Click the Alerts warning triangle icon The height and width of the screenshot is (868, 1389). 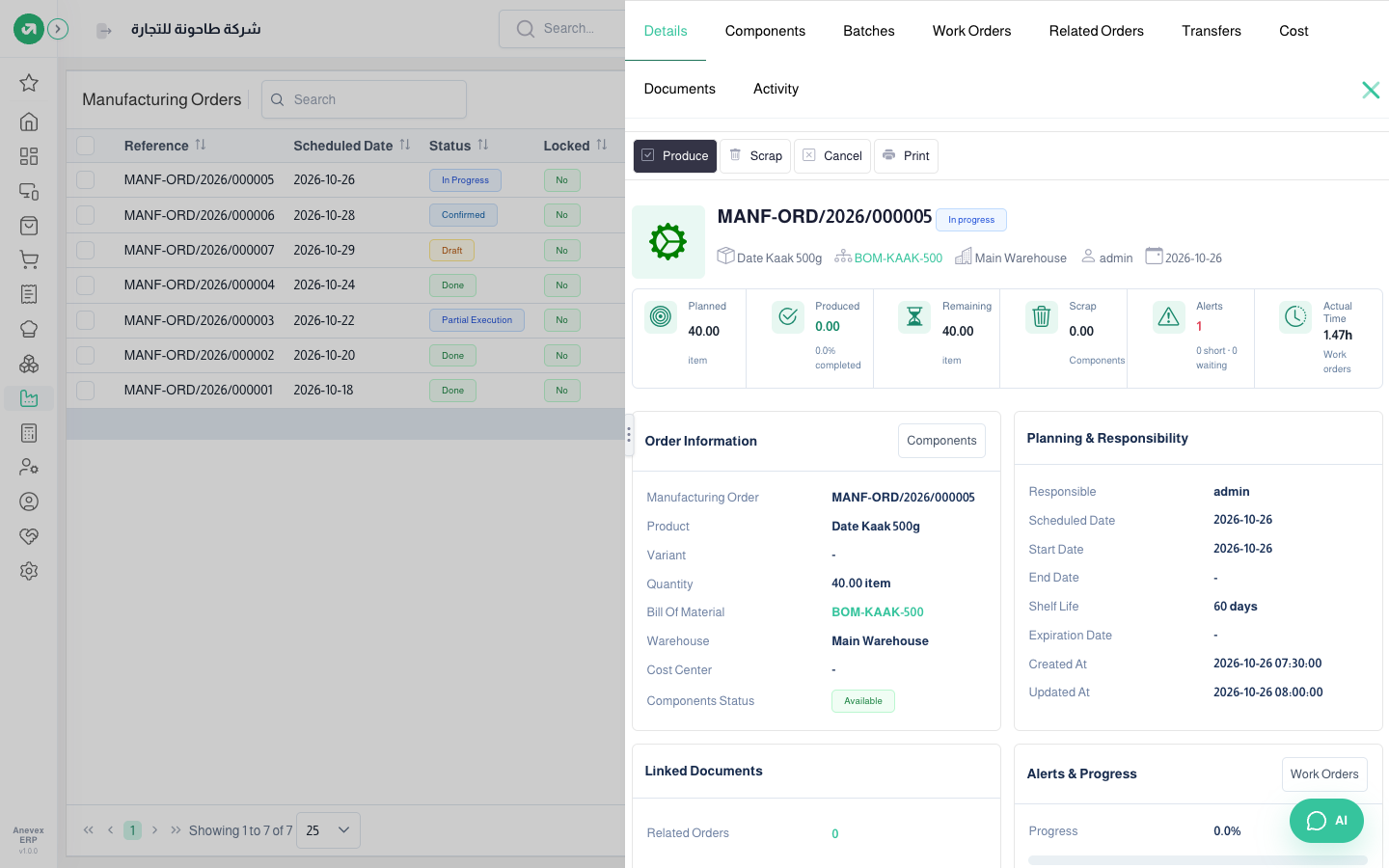tap(1168, 316)
